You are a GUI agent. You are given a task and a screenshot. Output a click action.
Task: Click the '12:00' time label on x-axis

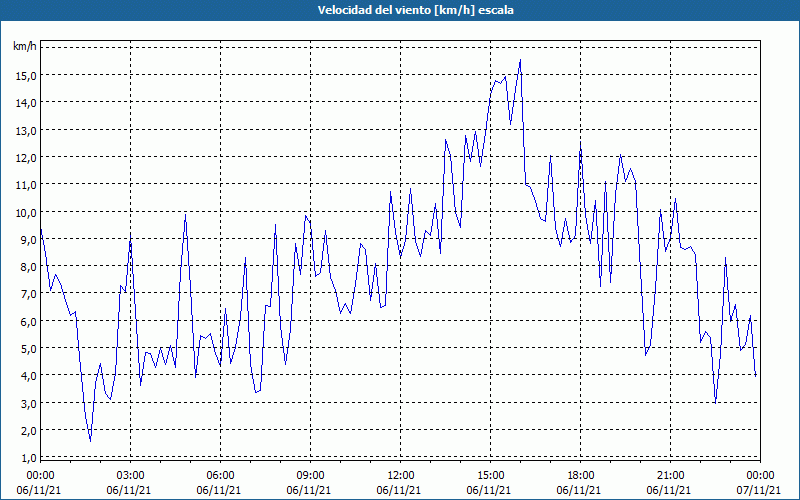(401, 476)
